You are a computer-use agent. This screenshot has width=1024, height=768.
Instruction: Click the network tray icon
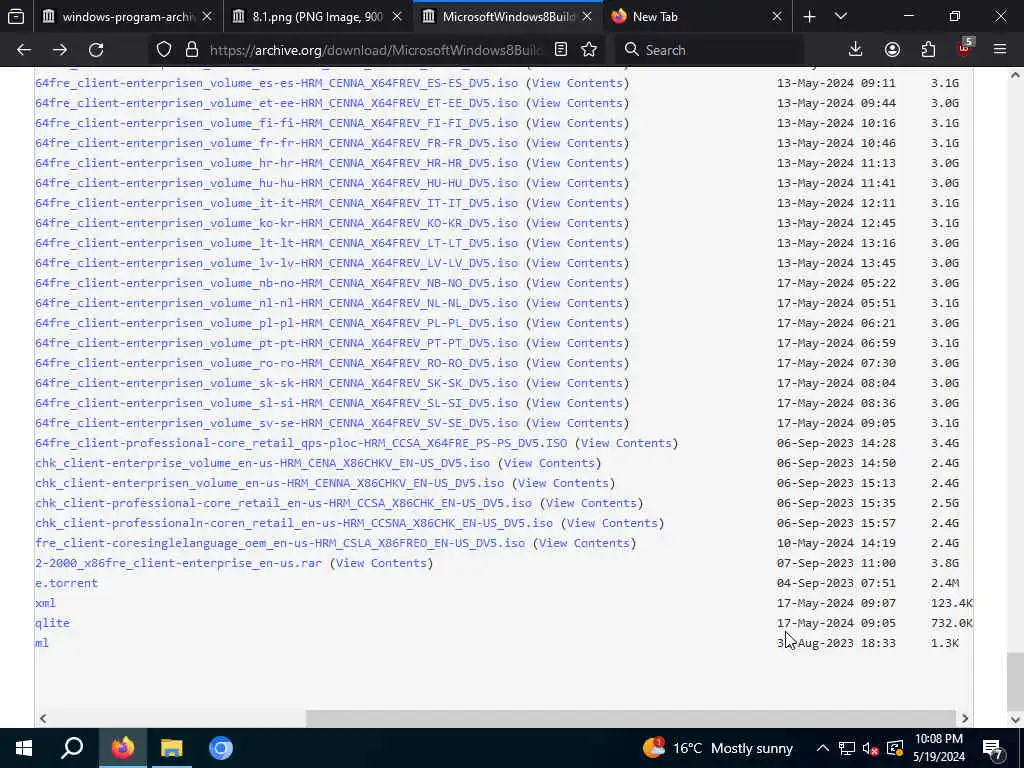click(846, 748)
